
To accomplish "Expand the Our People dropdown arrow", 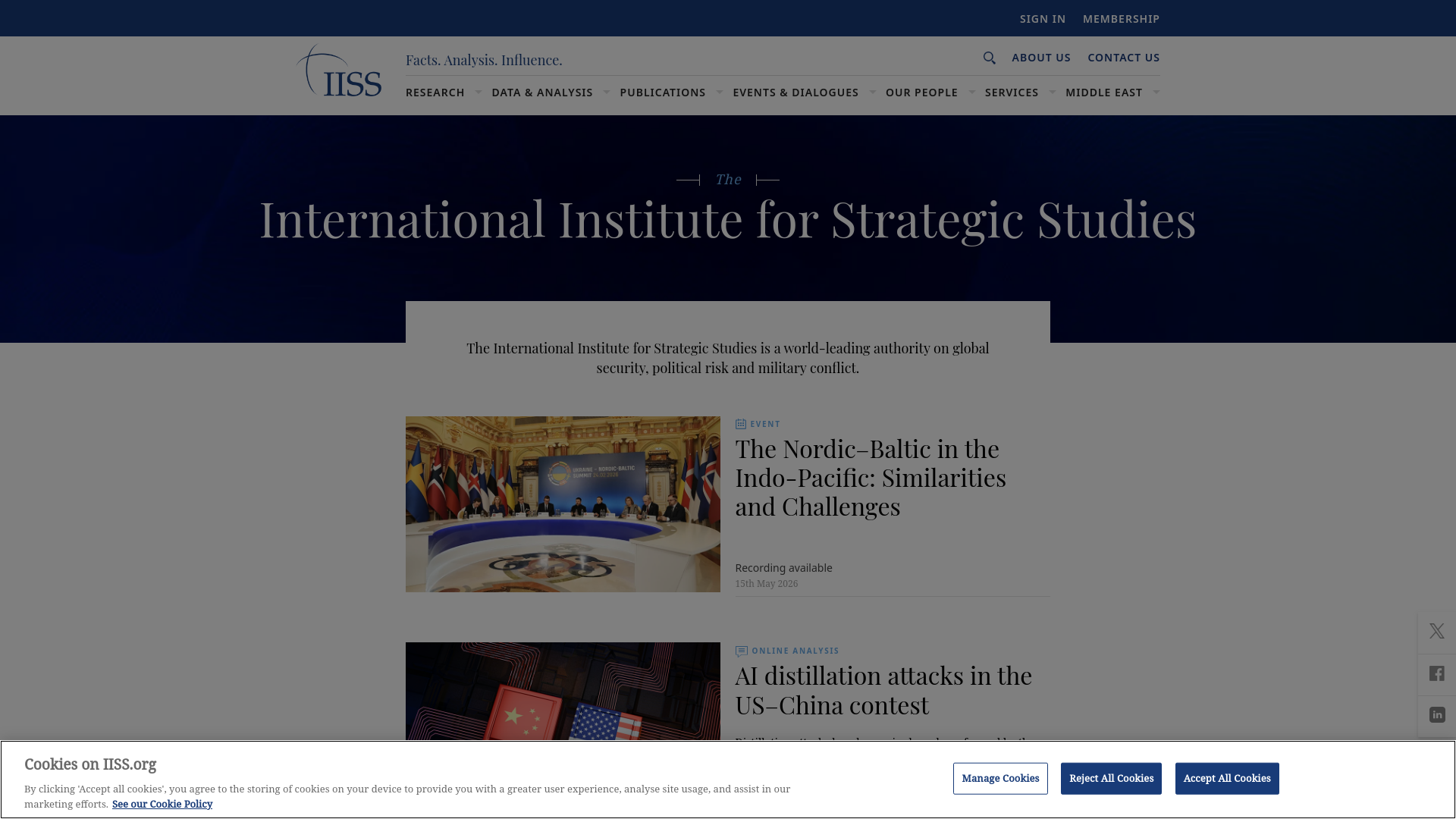I will point(972,93).
